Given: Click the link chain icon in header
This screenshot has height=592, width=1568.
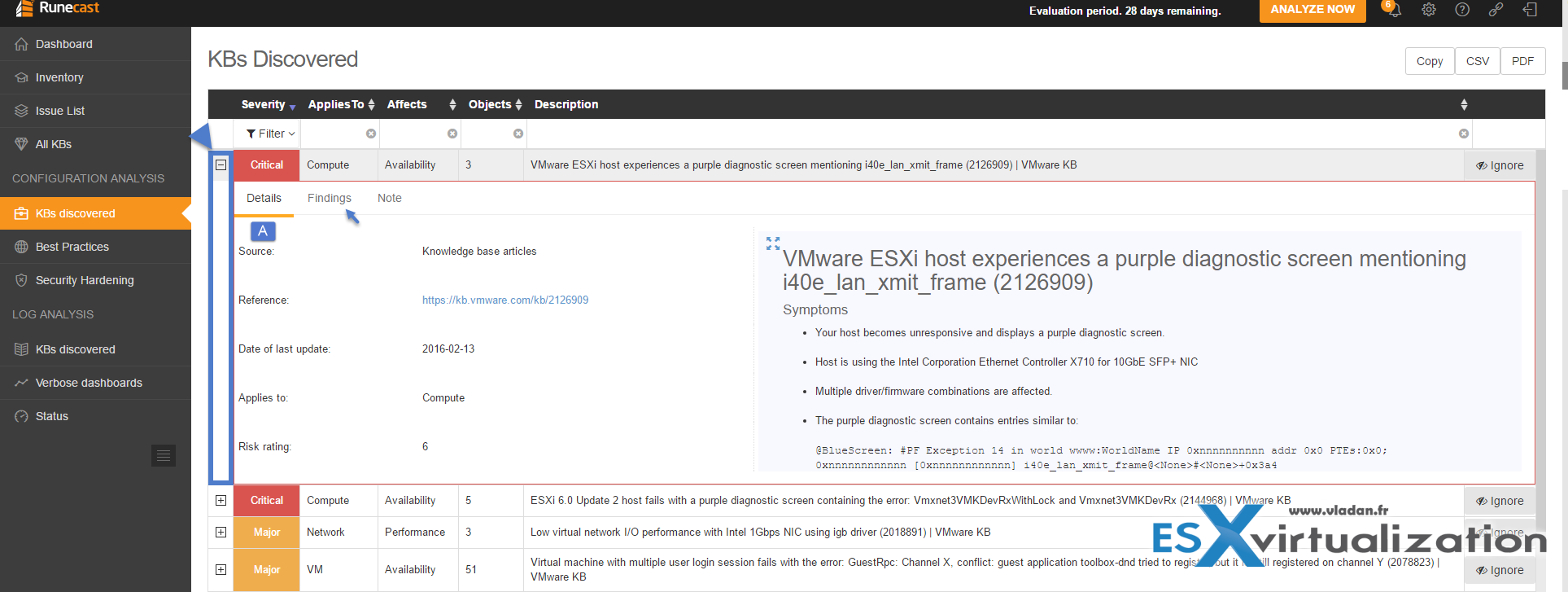Looking at the screenshot, I should pyautogui.click(x=1496, y=10).
